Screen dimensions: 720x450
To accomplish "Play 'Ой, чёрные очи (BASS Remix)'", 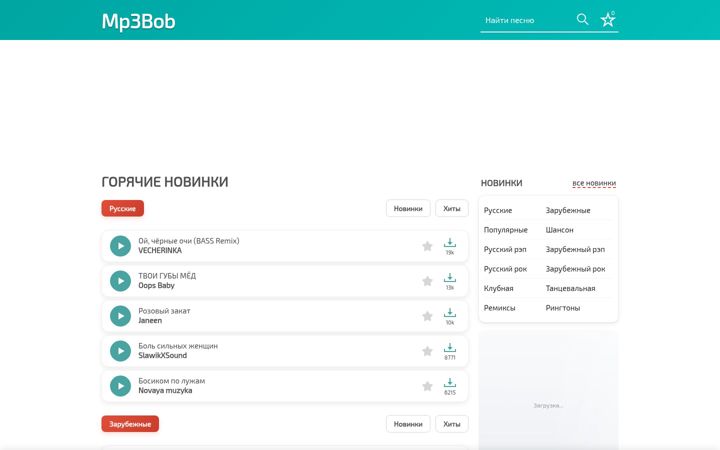I will [120, 246].
